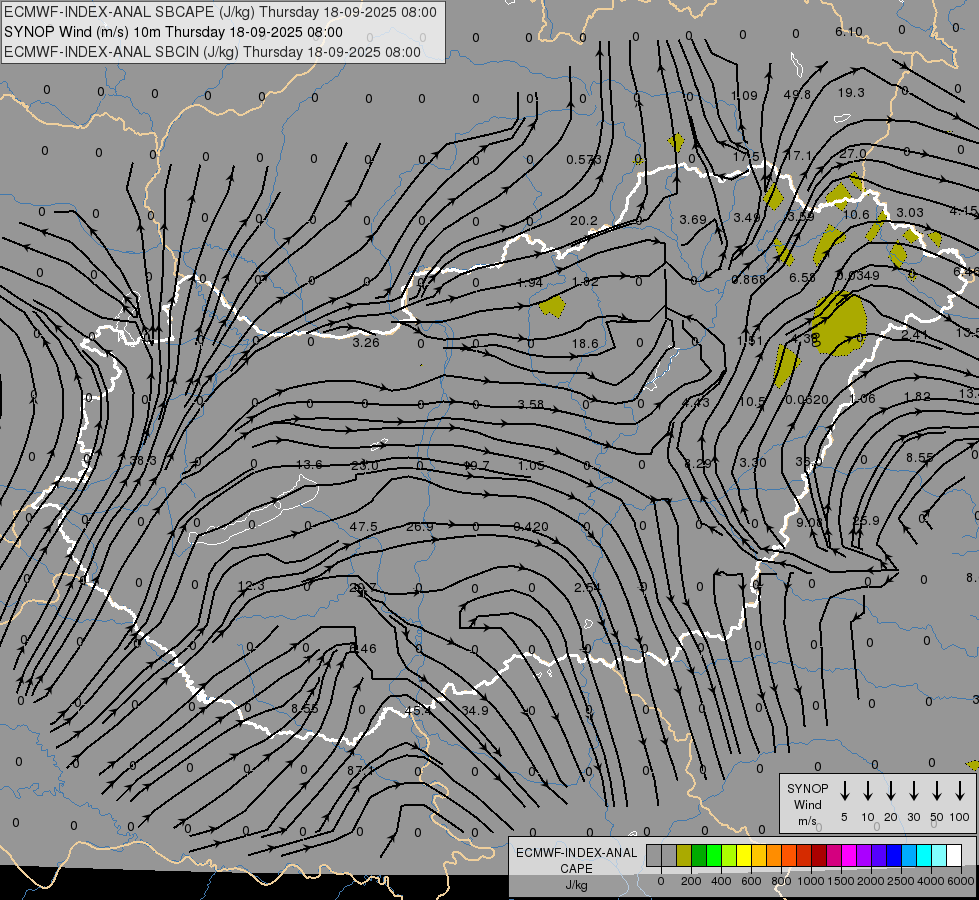The width and height of the screenshot is (979, 900).
Task: Click the SYNOP Wind 10m title line
Action: click(173, 32)
